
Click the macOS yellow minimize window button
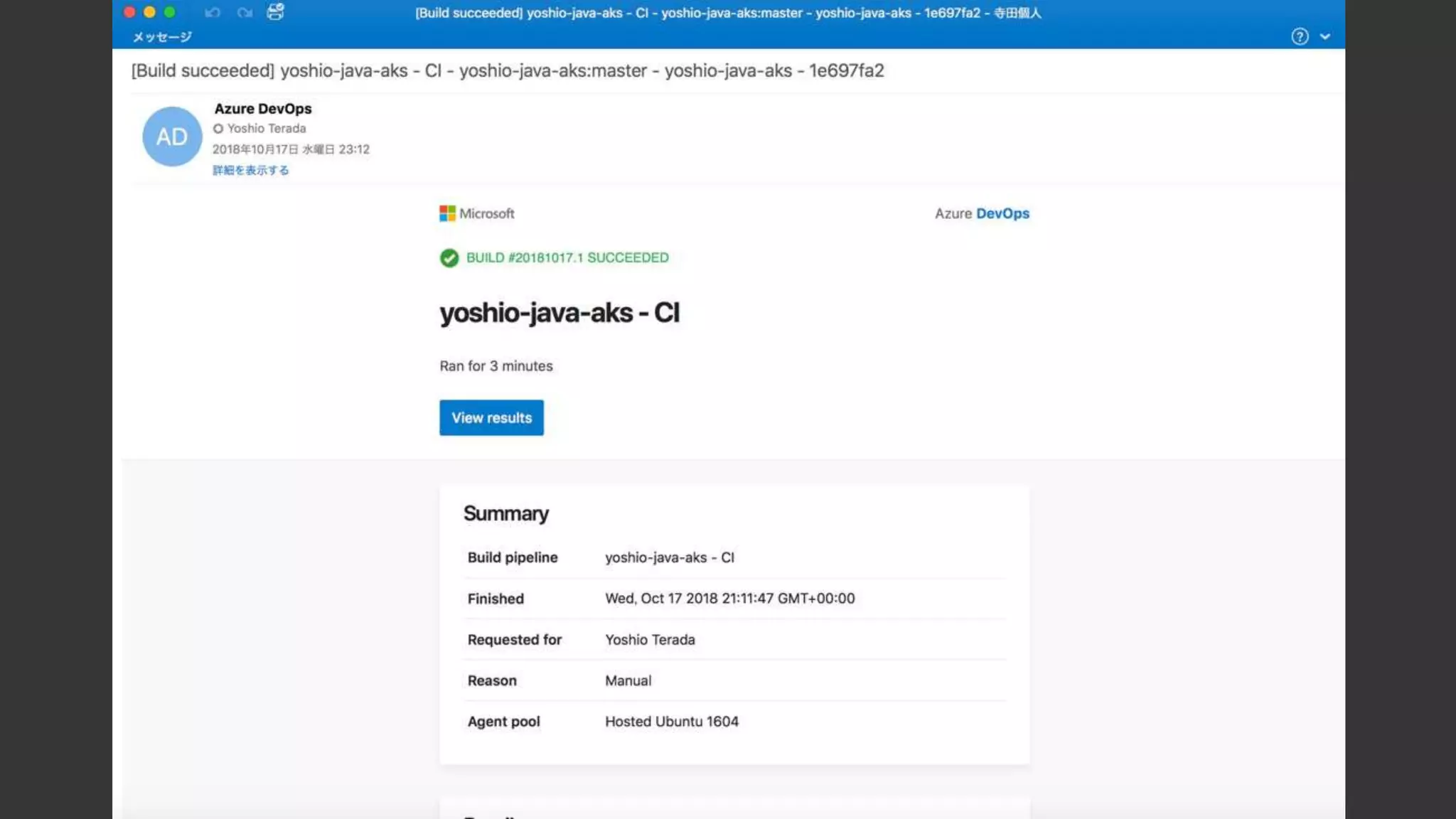[x=149, y=12]
